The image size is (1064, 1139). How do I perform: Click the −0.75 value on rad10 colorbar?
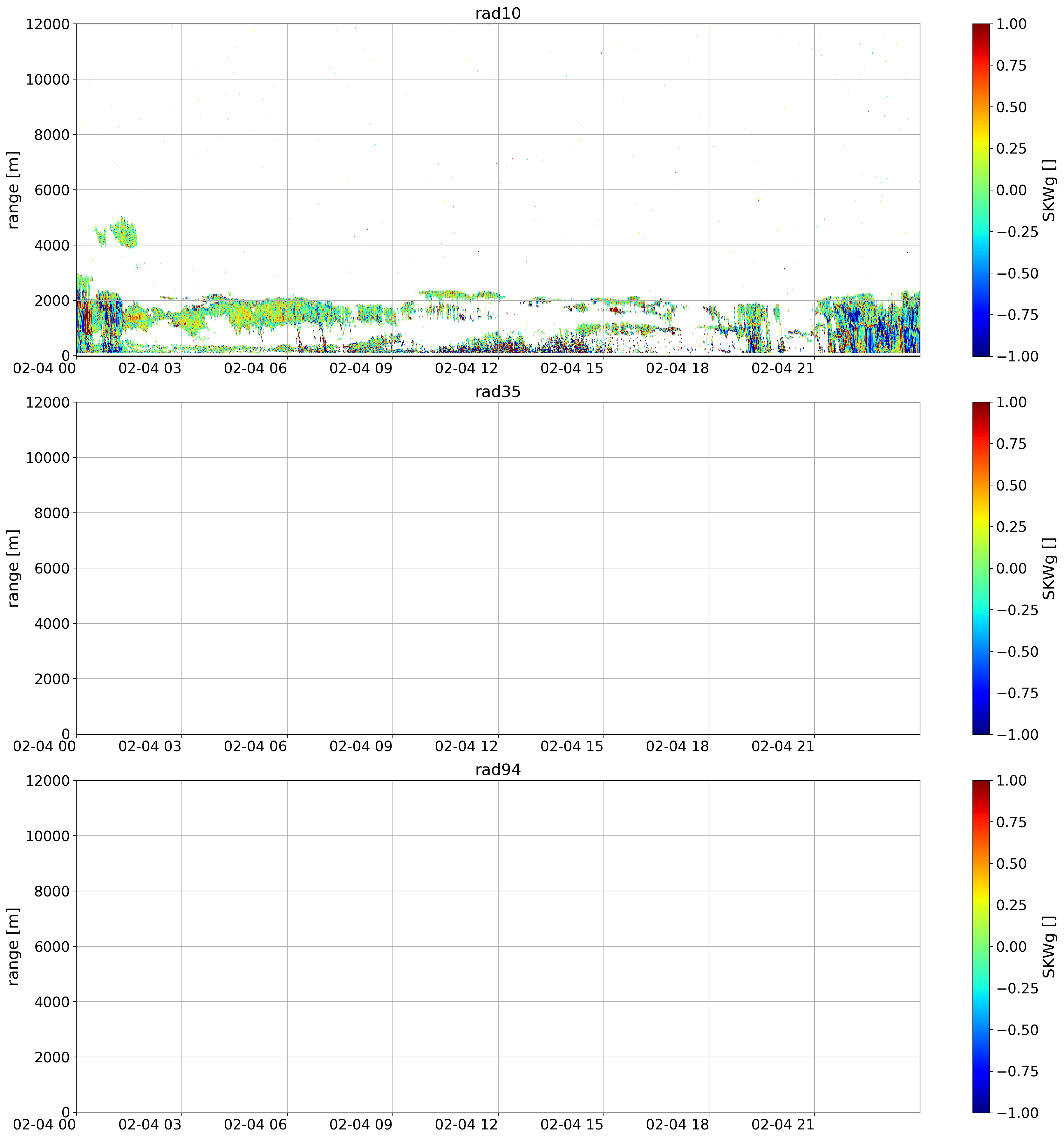point(1017,314)
